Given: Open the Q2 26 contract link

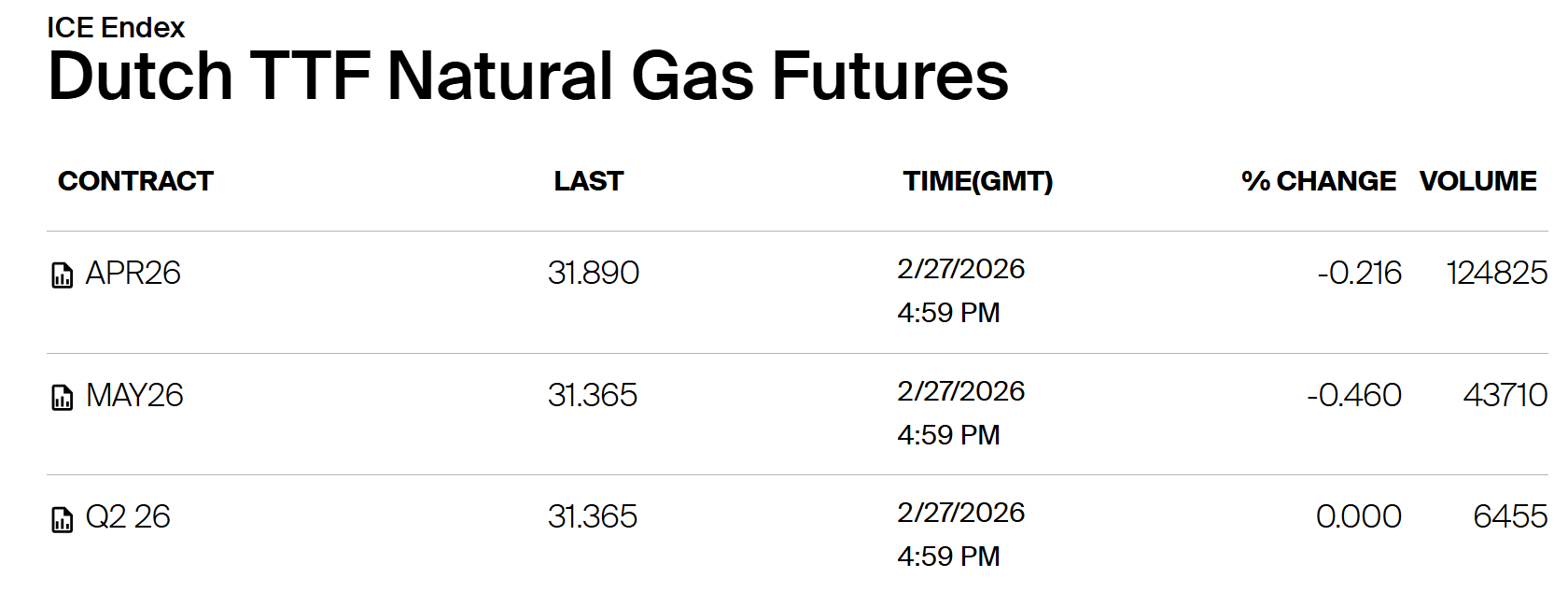Looking at the screenshot, I should coord(128,517).
